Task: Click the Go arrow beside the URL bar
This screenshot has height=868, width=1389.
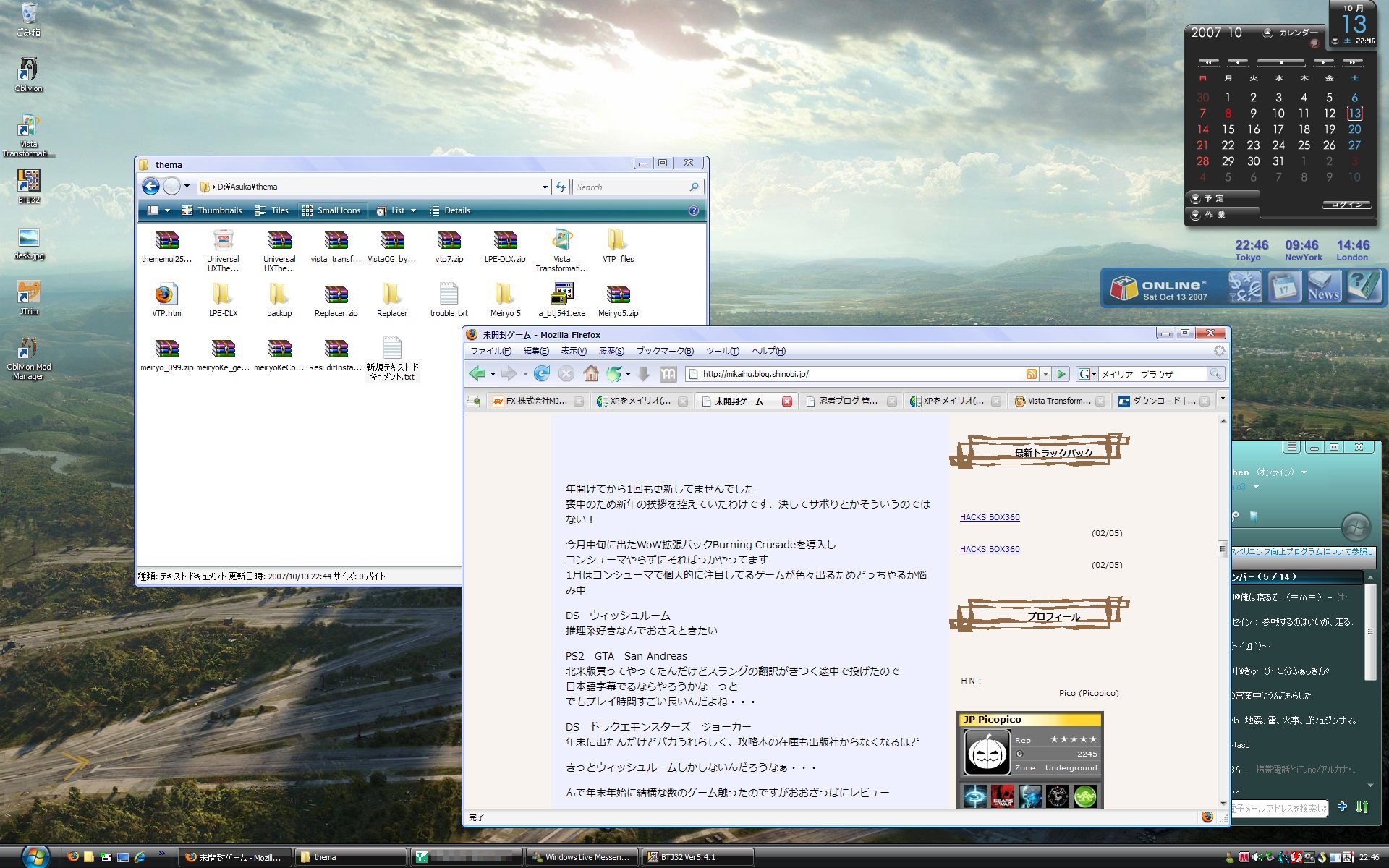Action: coord(1061,374)
